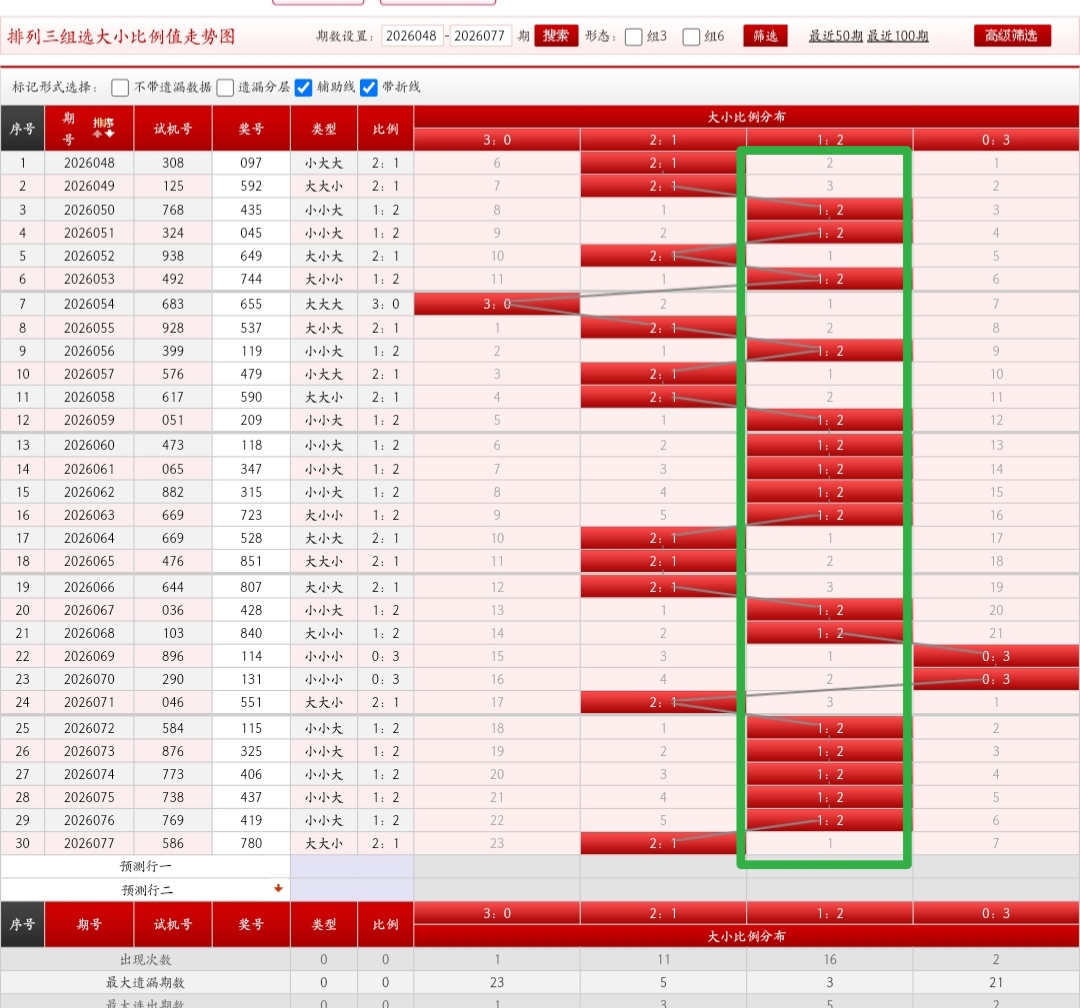Enable 遗漏分层 checkbox
Image resolution: width=1080 pixels, height=1008 pixels.
[225, 87]
